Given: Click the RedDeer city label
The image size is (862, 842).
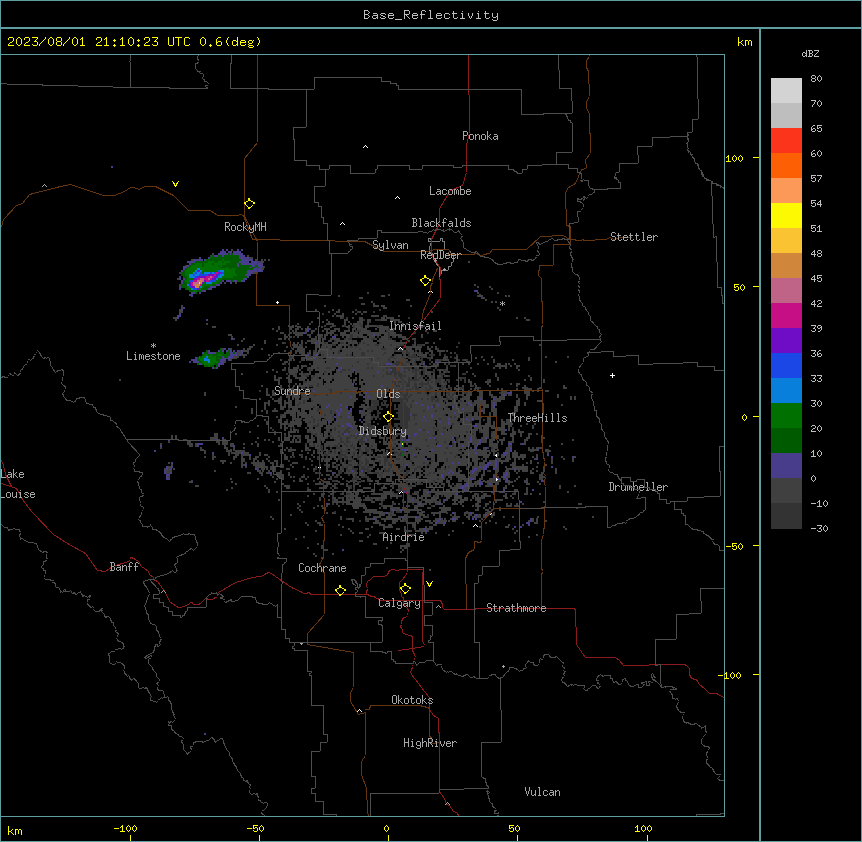Looking at the screenshot, I should coord(440,255).
